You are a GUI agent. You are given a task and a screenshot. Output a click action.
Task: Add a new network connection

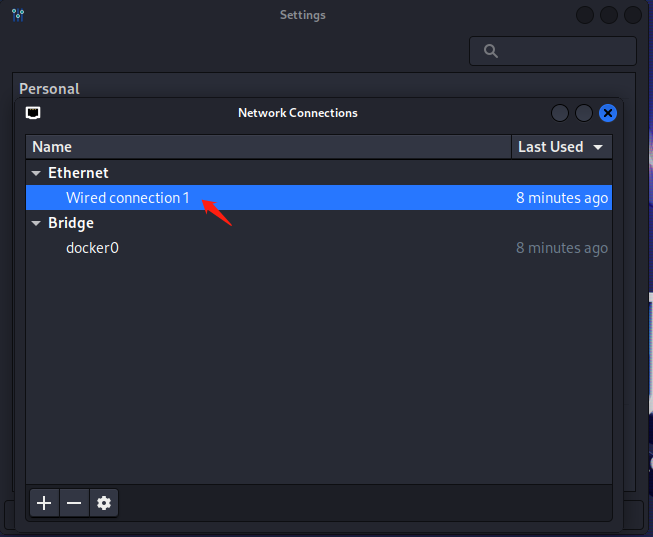pyautogui.click(x=43, y=503)
